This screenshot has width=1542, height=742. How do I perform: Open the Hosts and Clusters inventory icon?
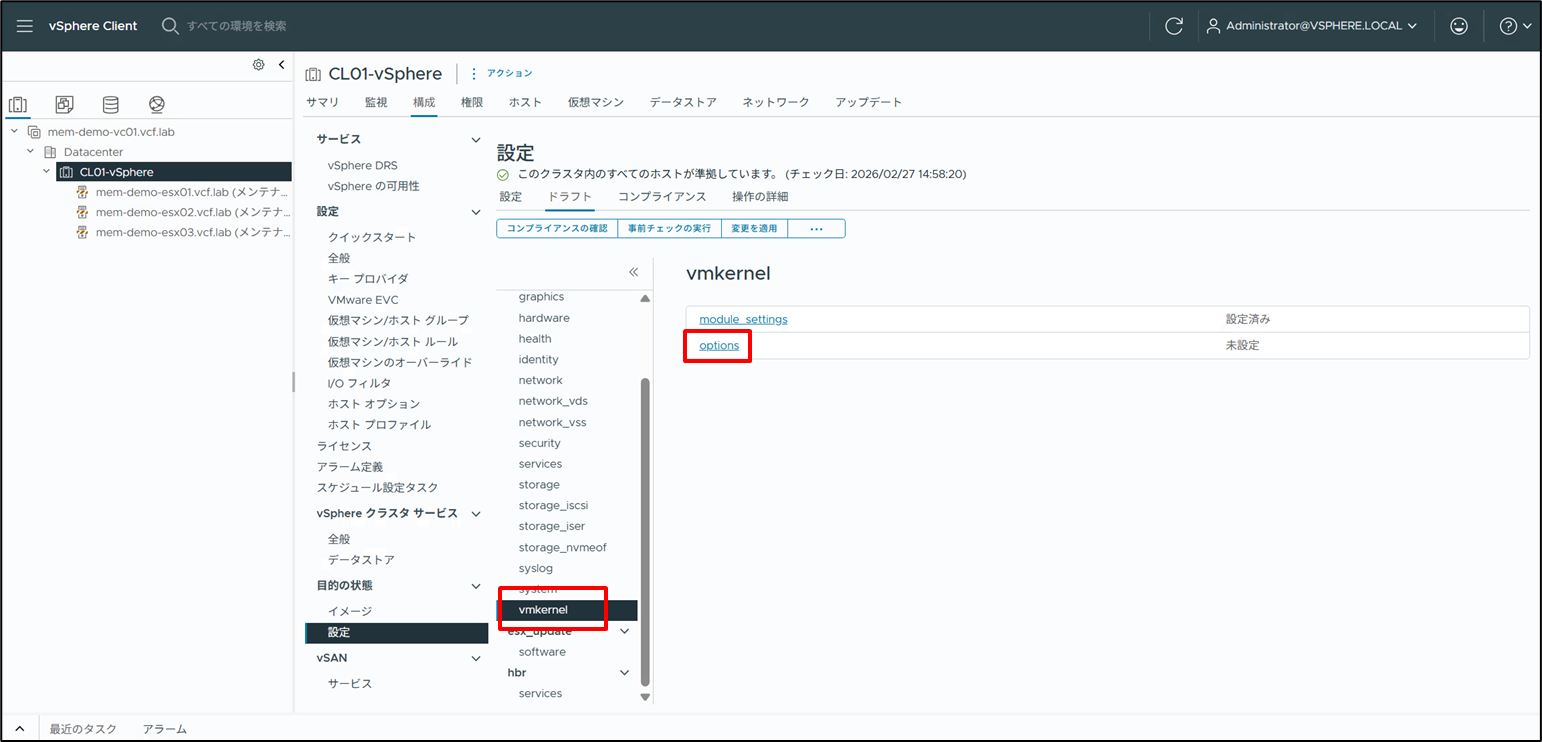pyautogui.click(x=17, y=103)
